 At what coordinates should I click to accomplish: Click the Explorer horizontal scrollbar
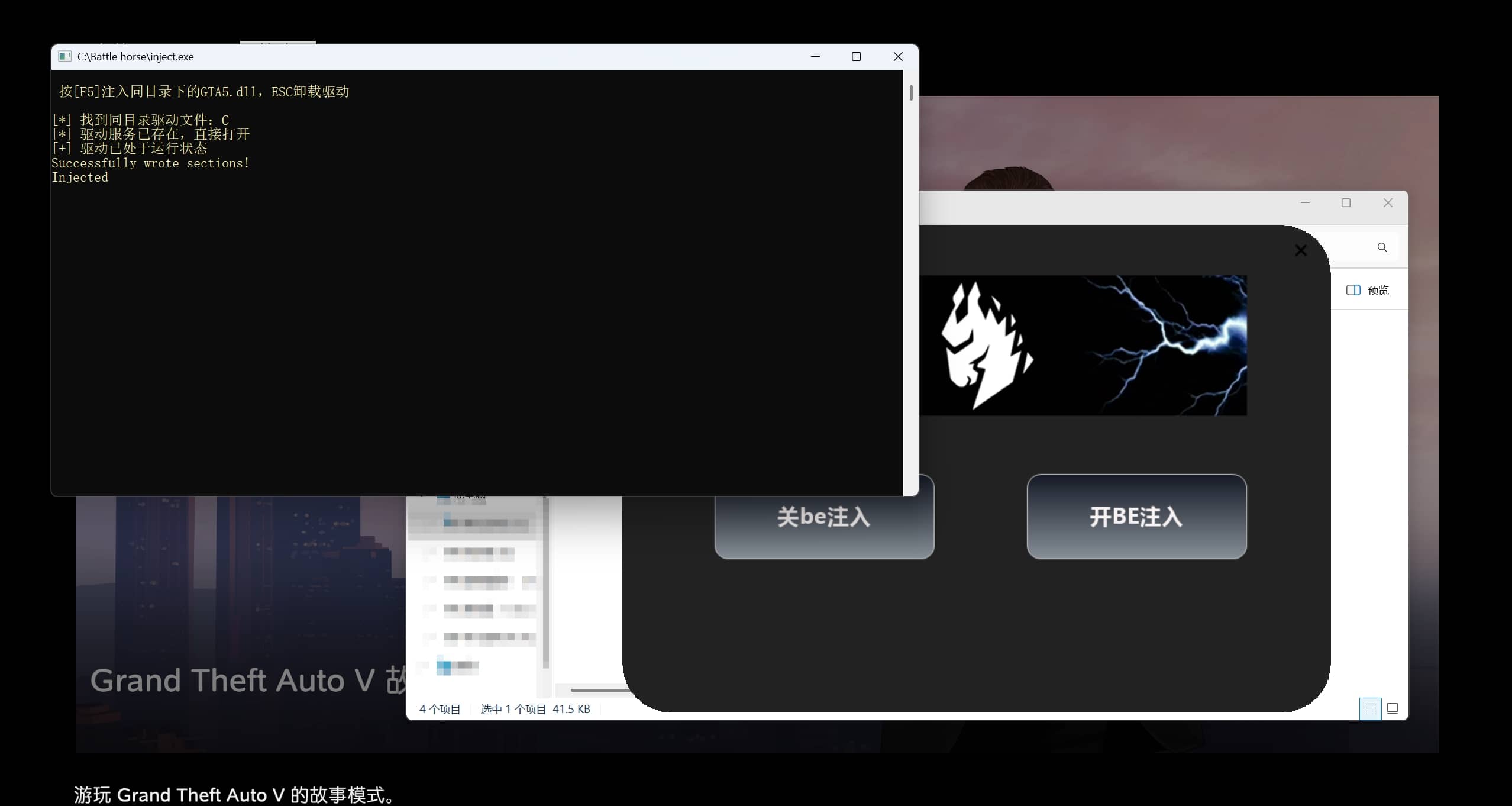[597, 690]
